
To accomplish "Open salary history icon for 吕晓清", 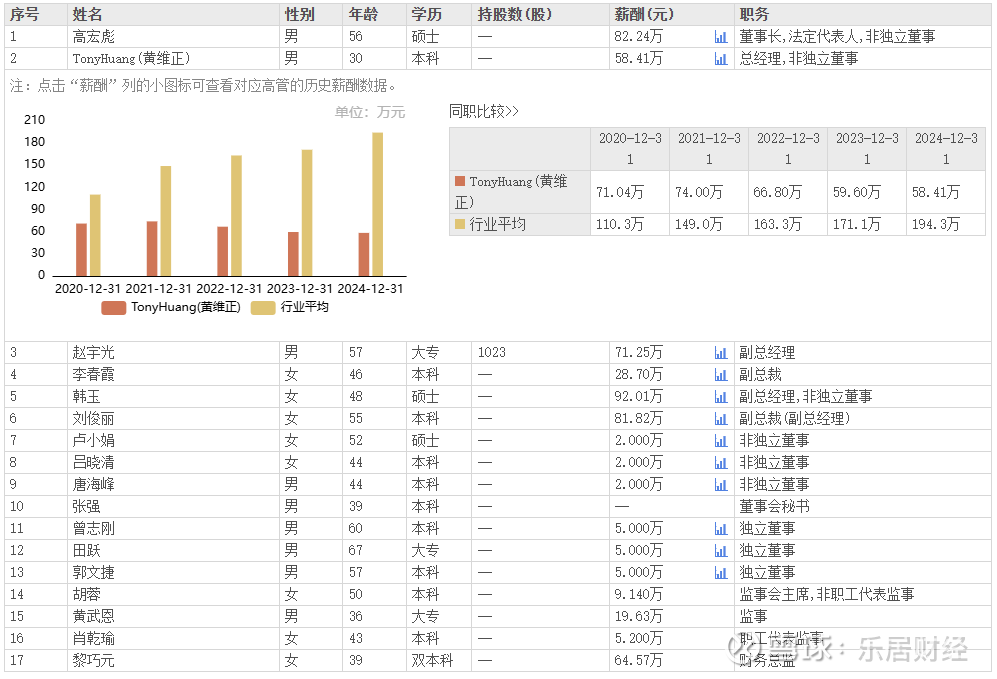I will coord(720,463).
